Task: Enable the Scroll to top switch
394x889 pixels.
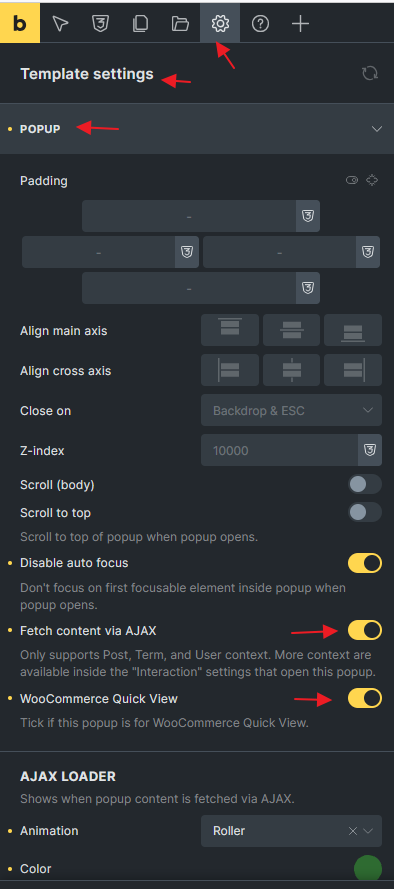Action: pyautogui.click(x=365, y=513)
